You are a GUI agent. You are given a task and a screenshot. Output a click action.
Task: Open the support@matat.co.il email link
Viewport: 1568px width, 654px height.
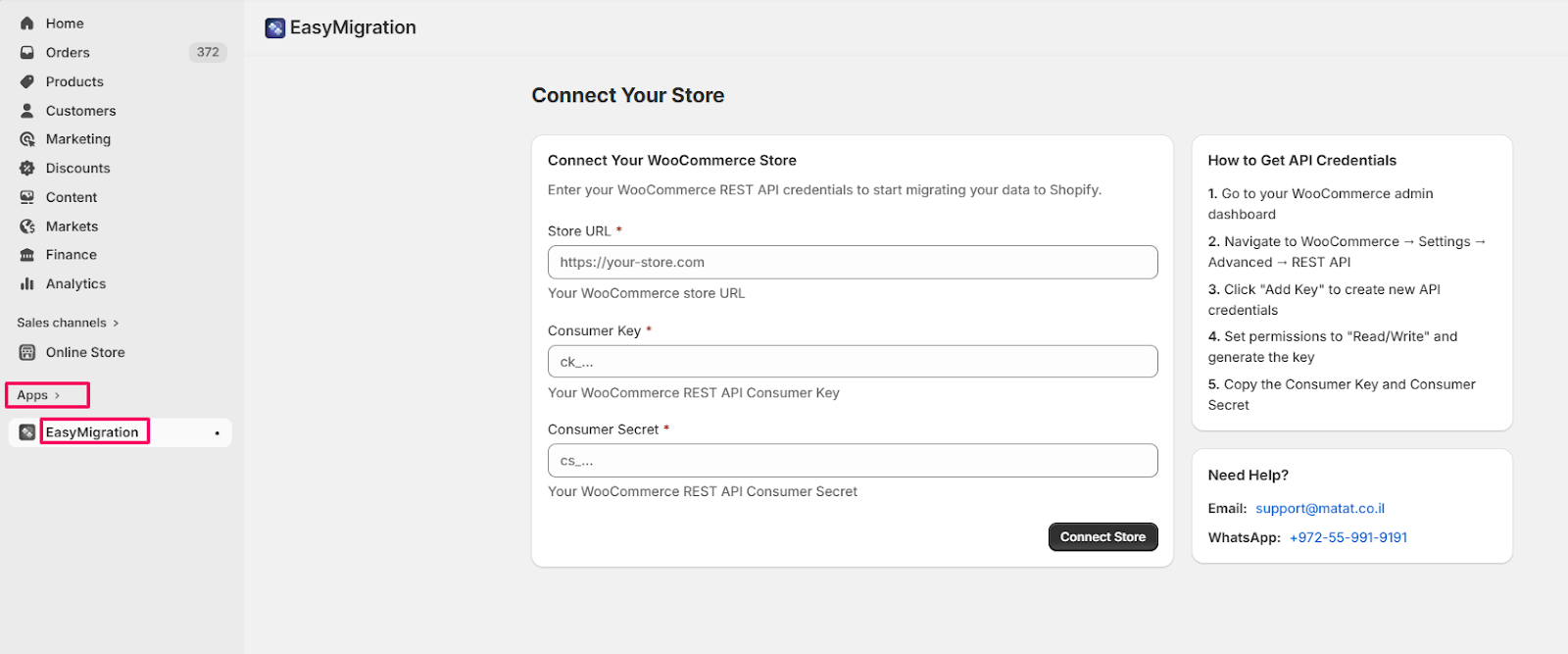pyautogui.click(x=1320, y=509)
